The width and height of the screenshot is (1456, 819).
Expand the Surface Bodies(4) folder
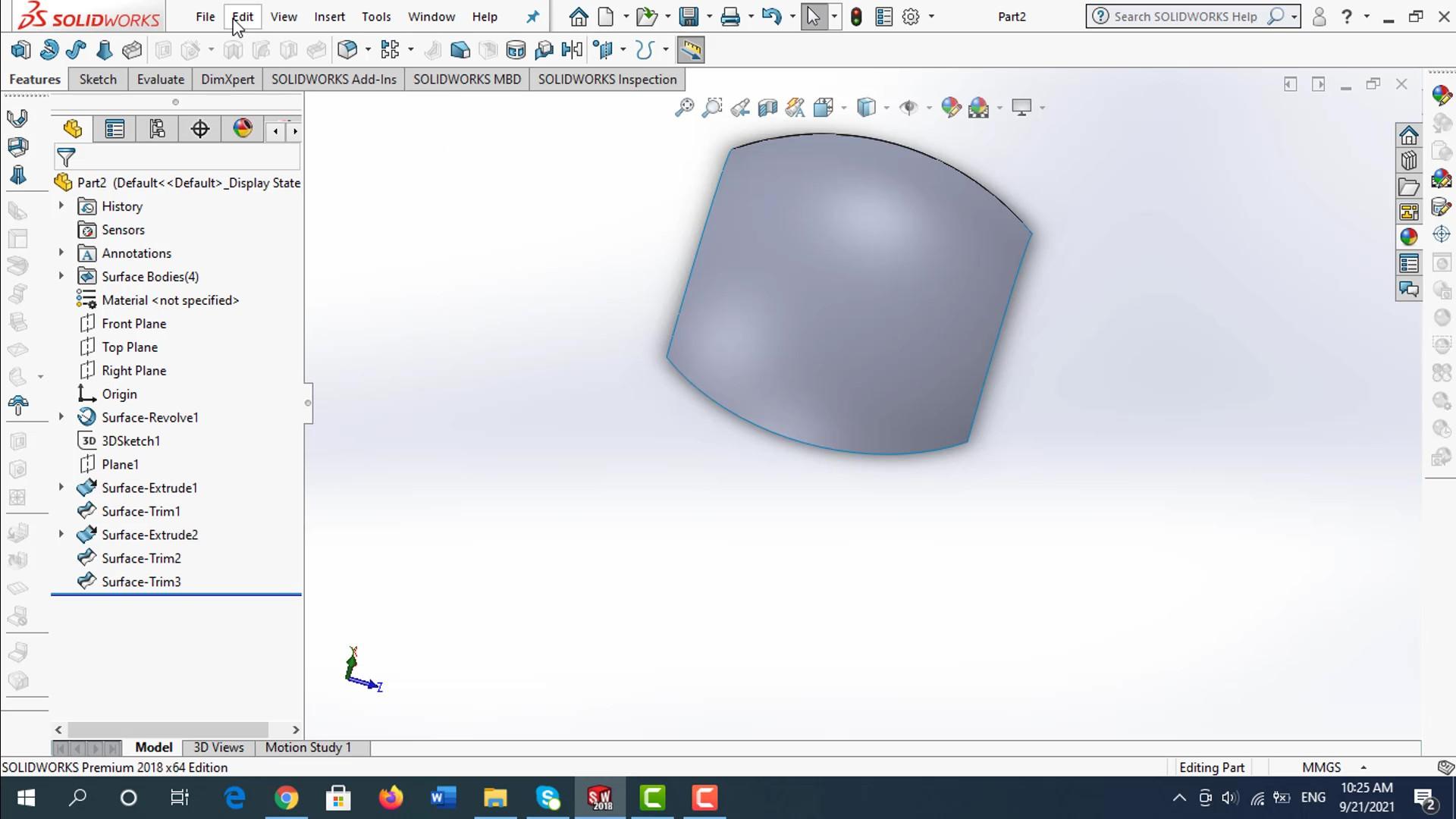[61, 276]
